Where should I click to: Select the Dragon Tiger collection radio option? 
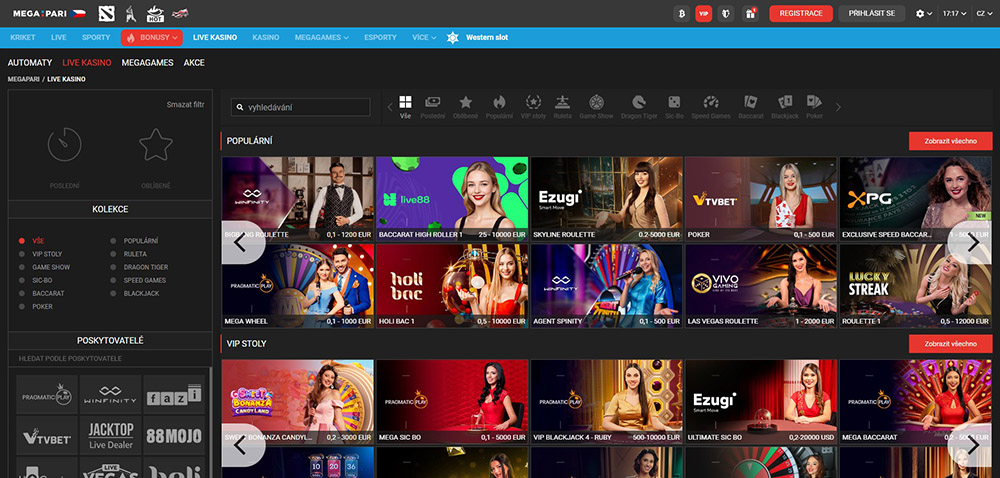(x=113, y=267)
